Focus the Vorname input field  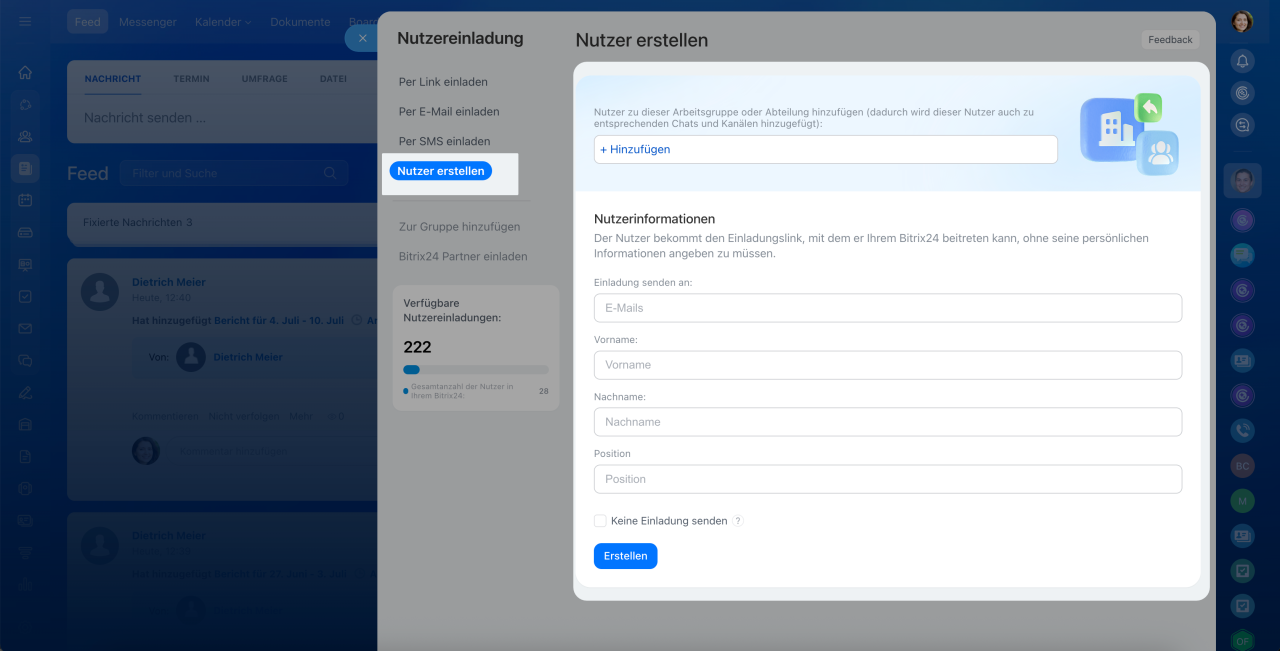[x=888, y=365]
